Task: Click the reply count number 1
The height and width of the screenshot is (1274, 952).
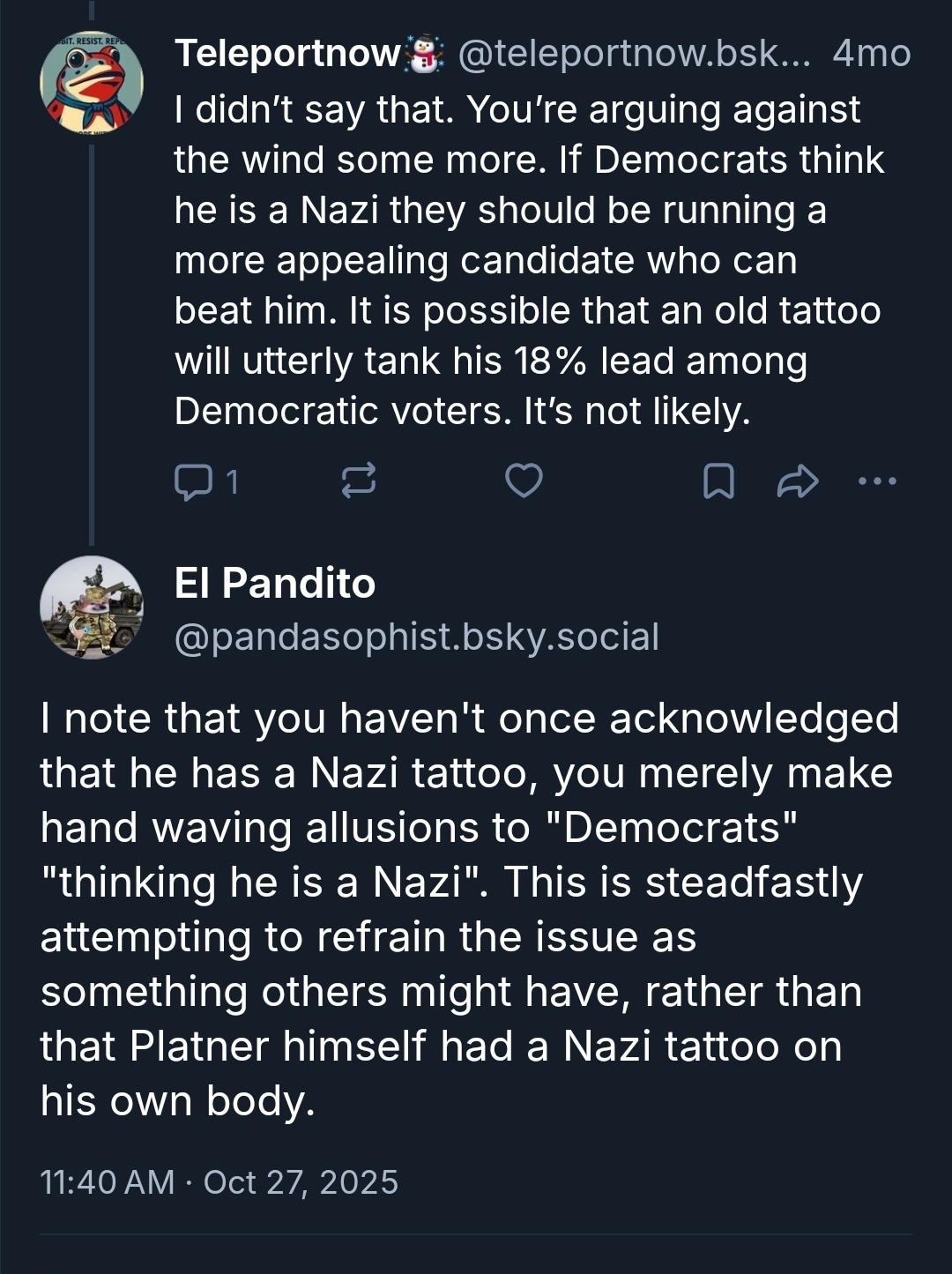Action: click(232, 482)
